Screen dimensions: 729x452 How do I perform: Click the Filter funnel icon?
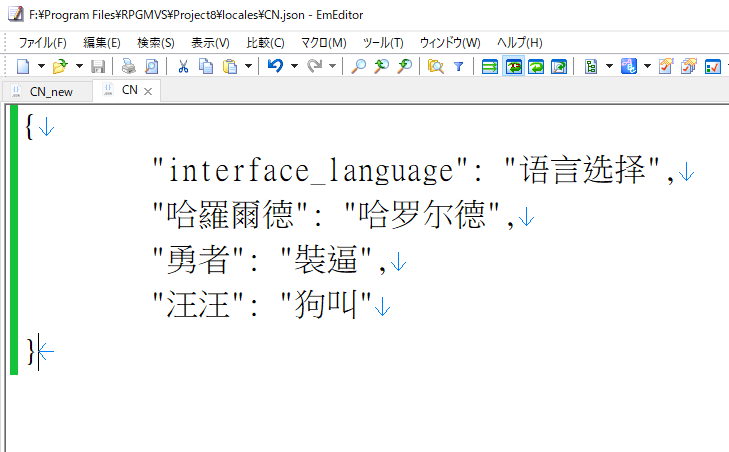459,66
